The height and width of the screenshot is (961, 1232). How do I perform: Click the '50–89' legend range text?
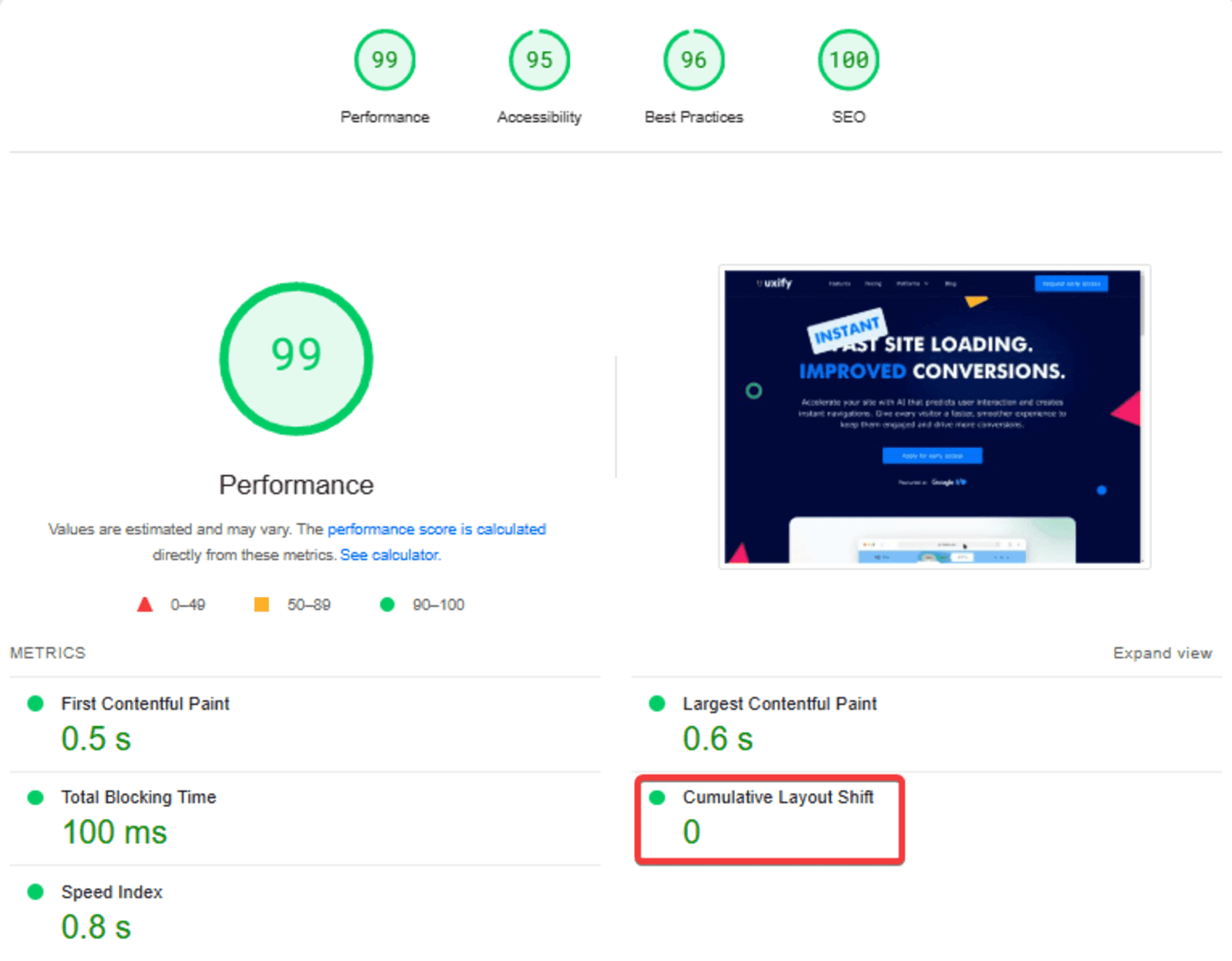tap(309, 605)
